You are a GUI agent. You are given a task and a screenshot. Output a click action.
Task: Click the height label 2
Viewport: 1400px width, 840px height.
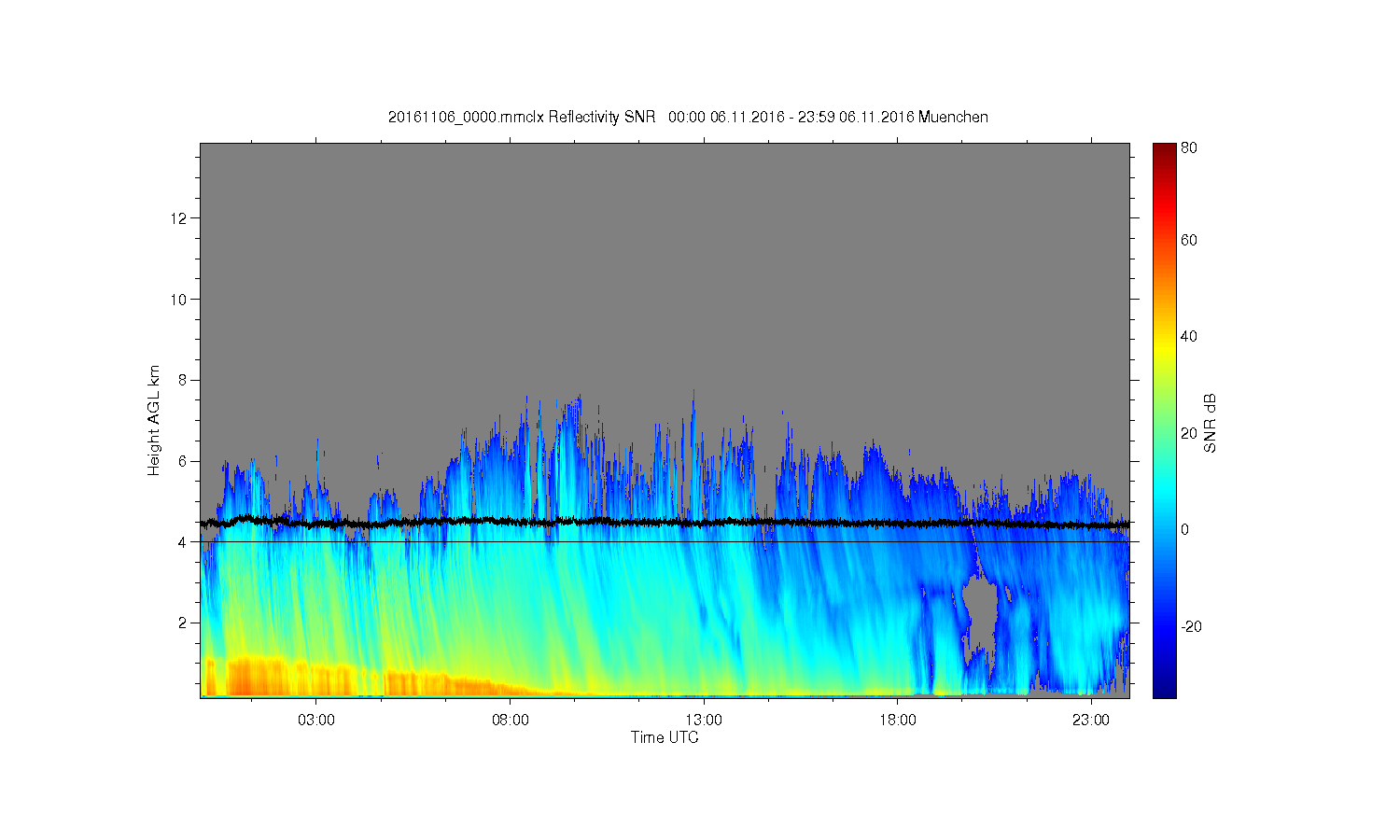coord(184,623)
